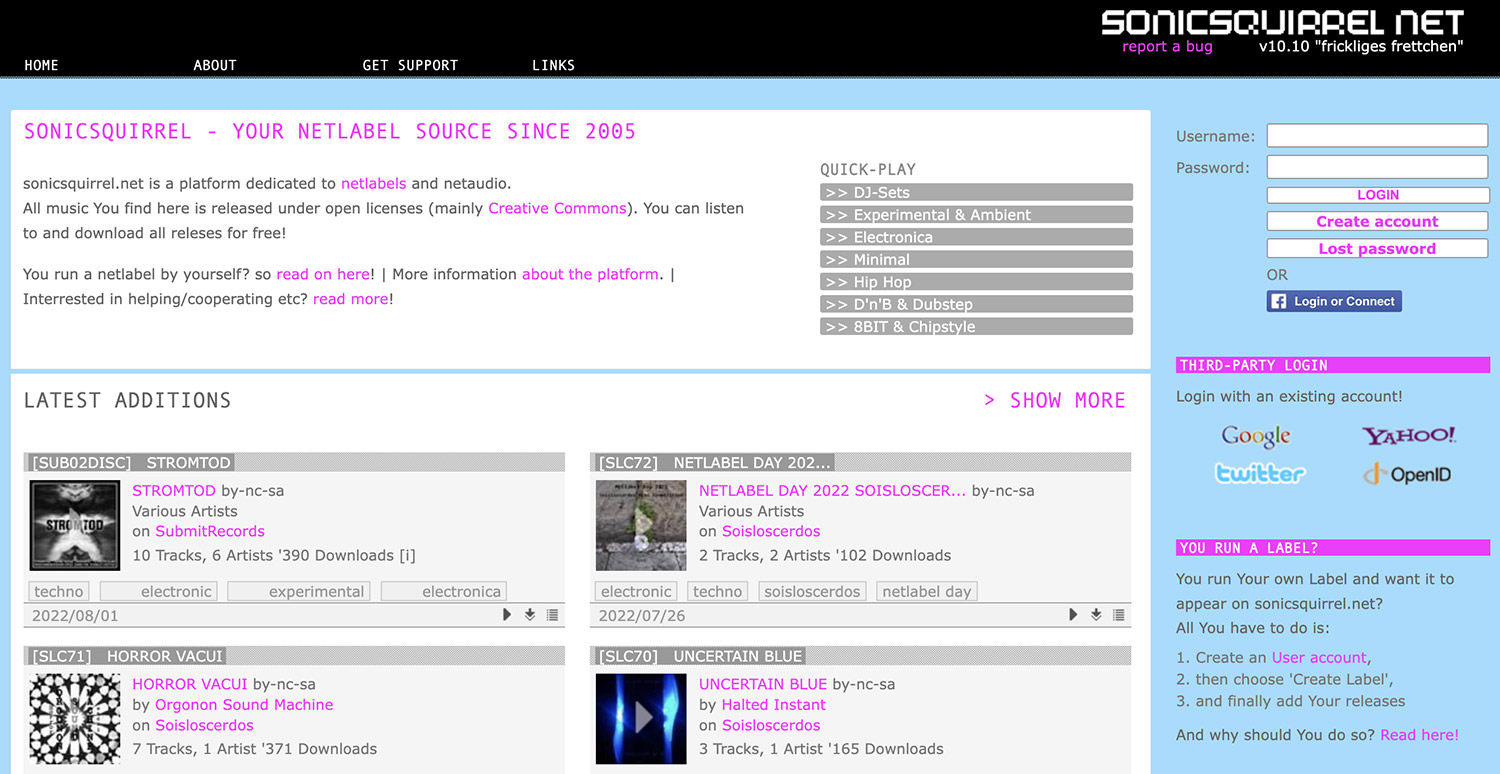Show tracklist icon for Netlabel Day 2022
Image resolution: width=1500 pixels, height=774 pixels.
tap(1119, 615)
